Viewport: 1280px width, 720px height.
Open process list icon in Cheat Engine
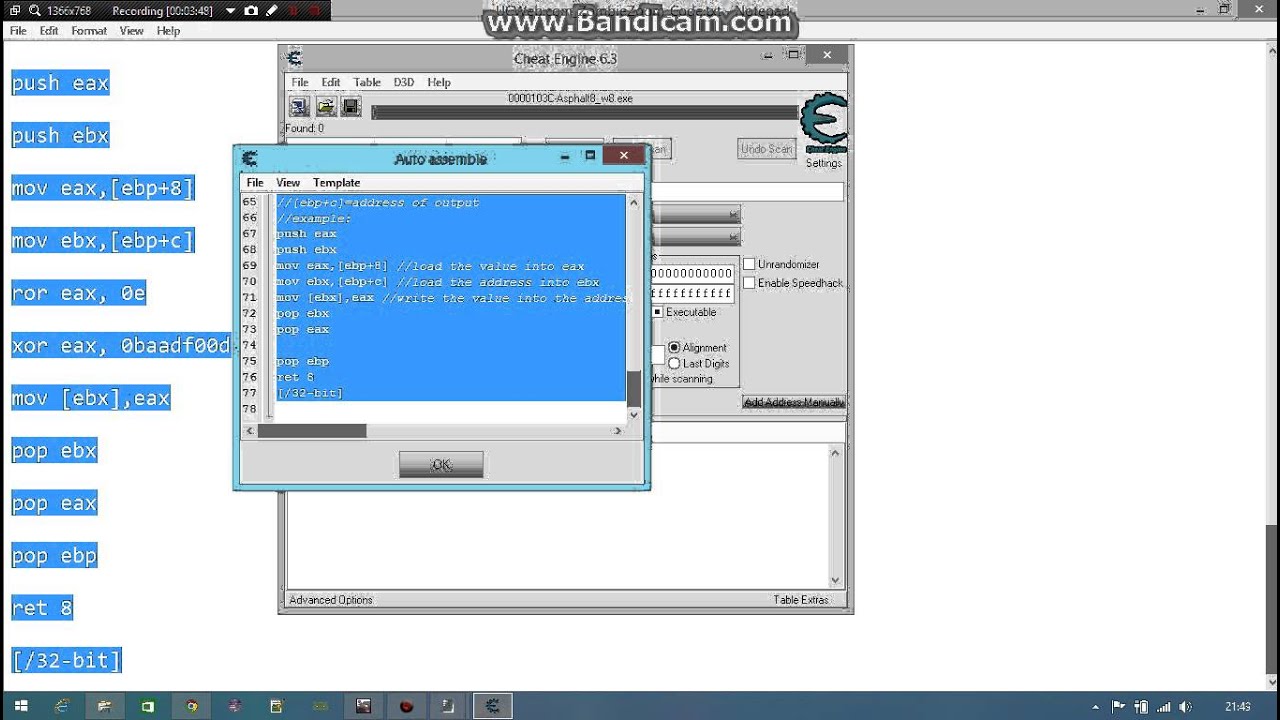coord(299,106)
